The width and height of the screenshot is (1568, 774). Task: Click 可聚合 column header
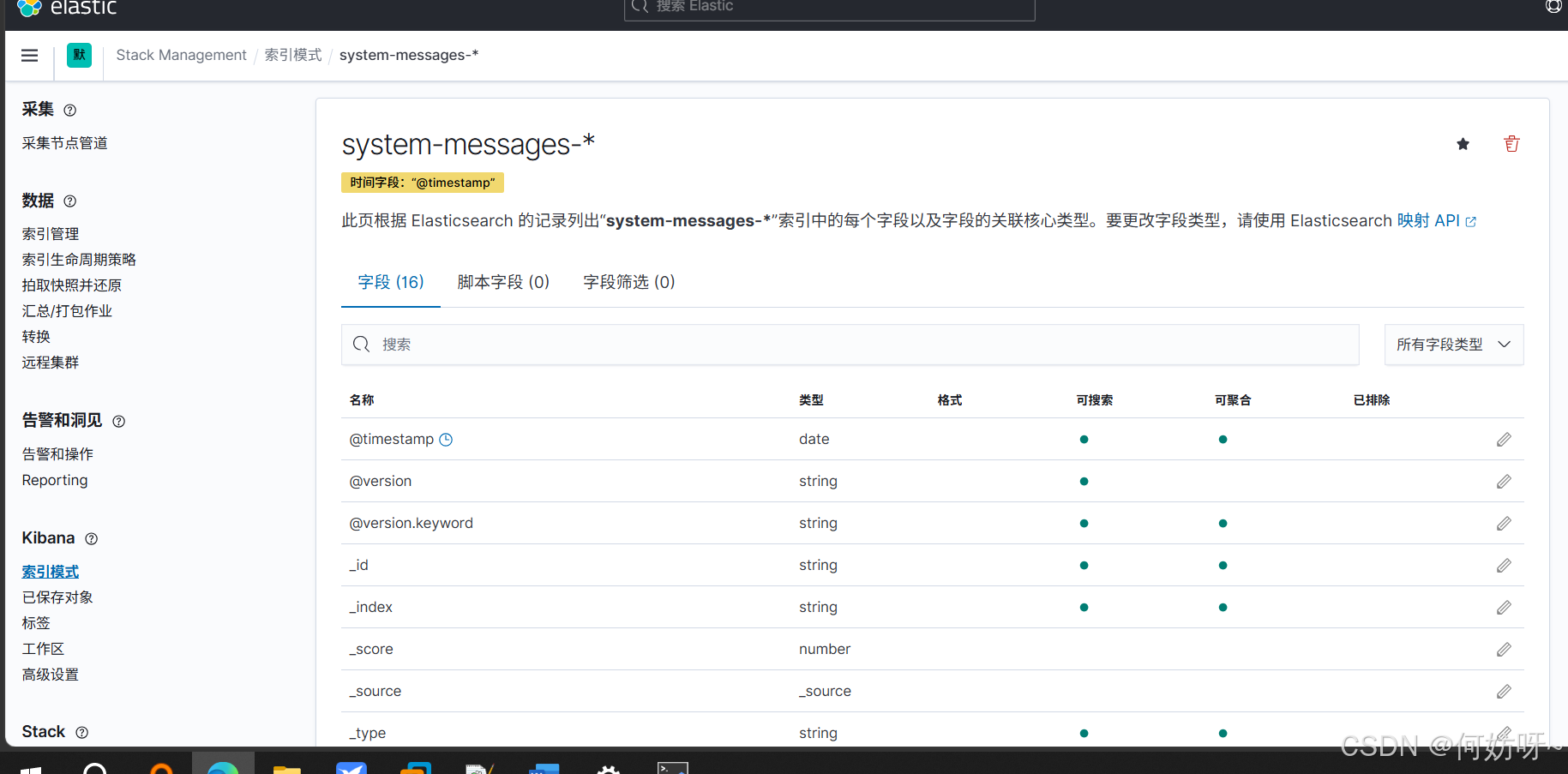pos(1233,400)
